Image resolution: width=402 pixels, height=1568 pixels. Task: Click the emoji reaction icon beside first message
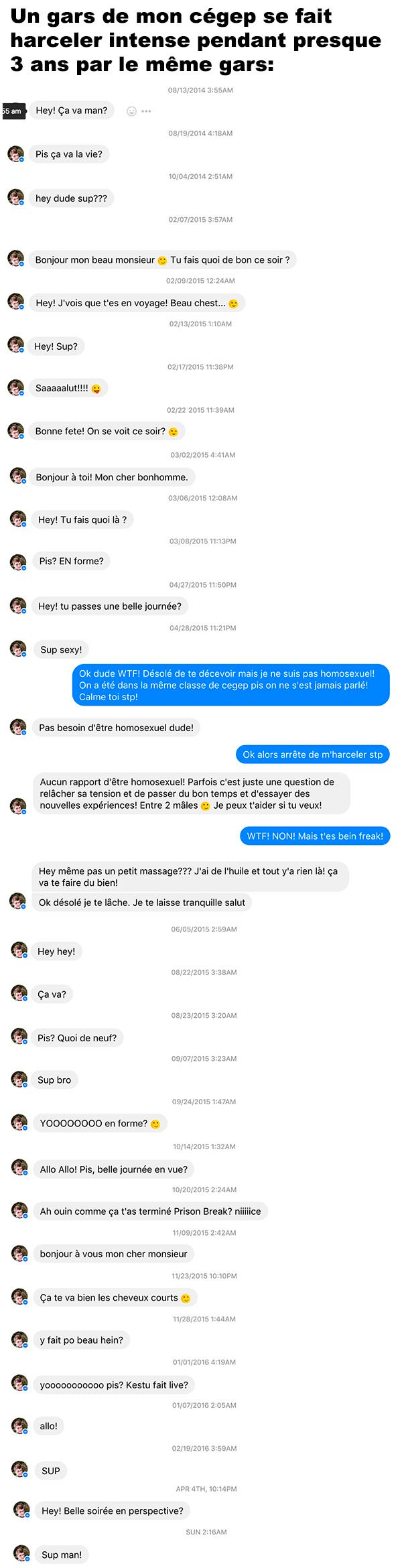pos(131,111)
